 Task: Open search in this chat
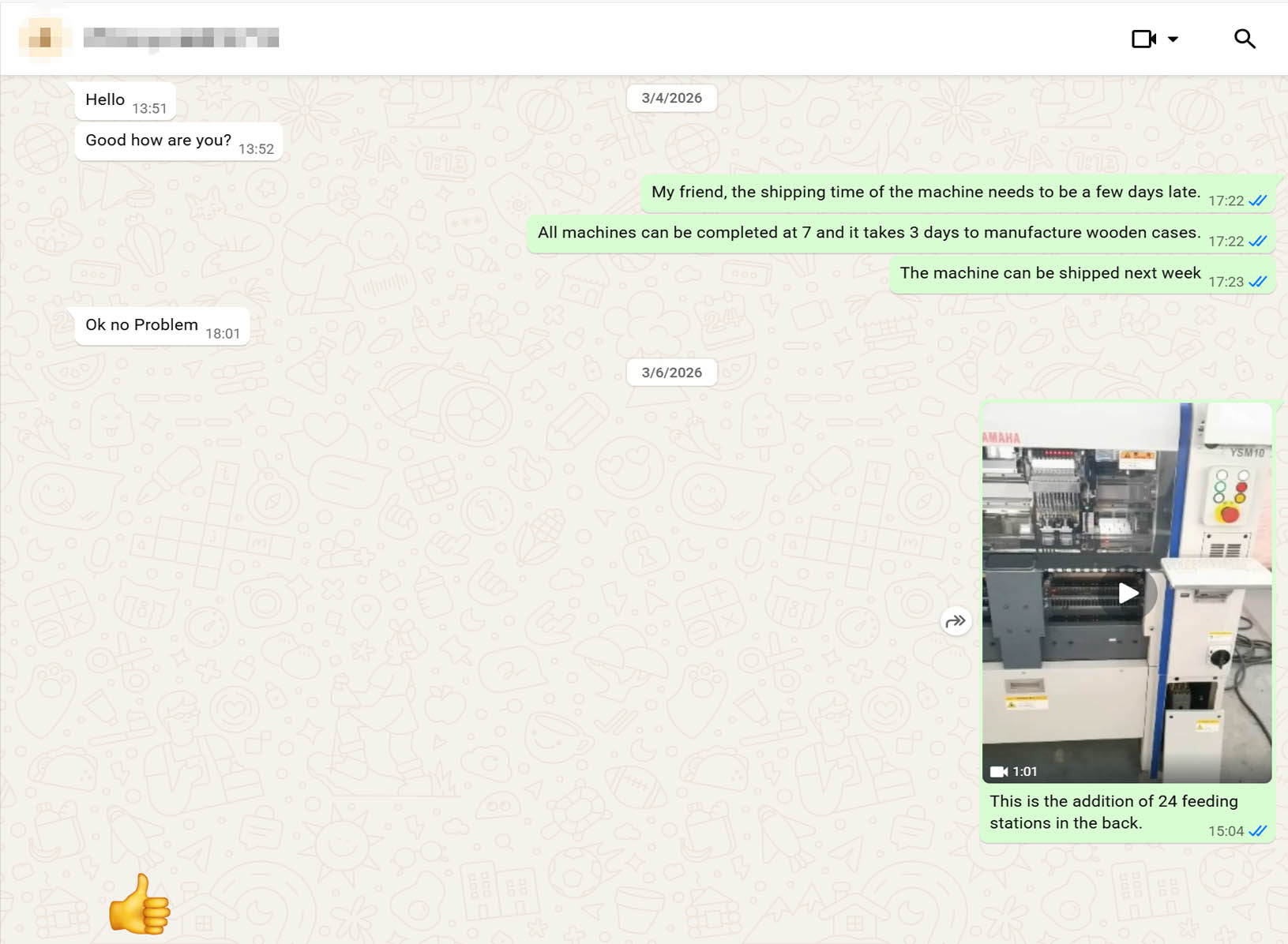1245,39
